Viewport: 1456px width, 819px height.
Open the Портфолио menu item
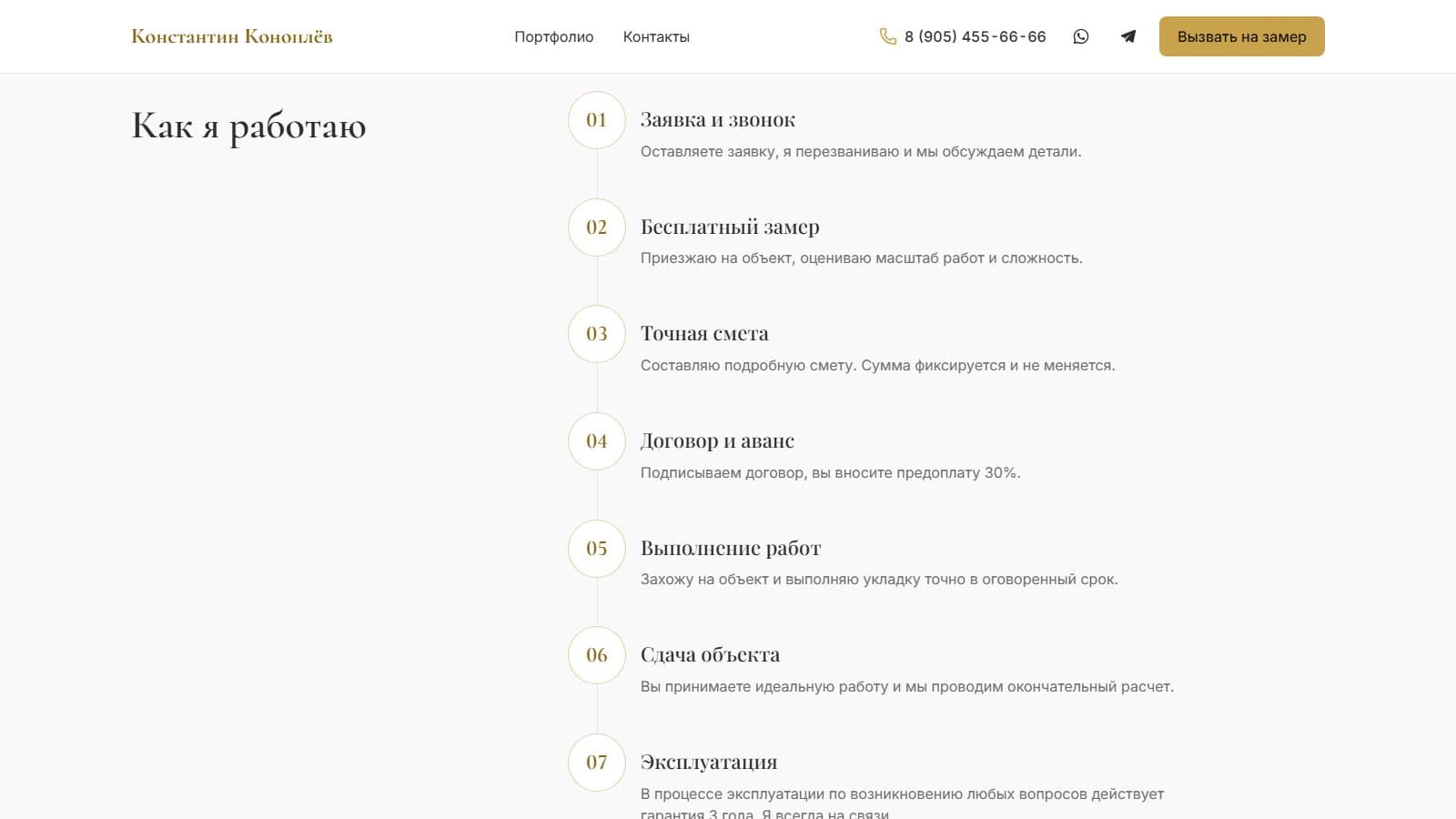(553, 36)
